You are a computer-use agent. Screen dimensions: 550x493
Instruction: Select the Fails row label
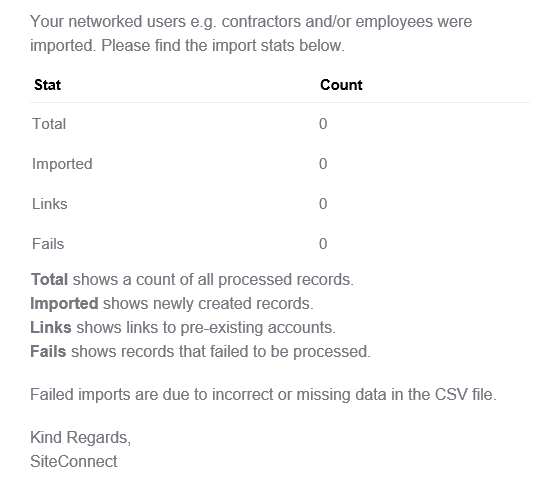[x=48, y=244]
